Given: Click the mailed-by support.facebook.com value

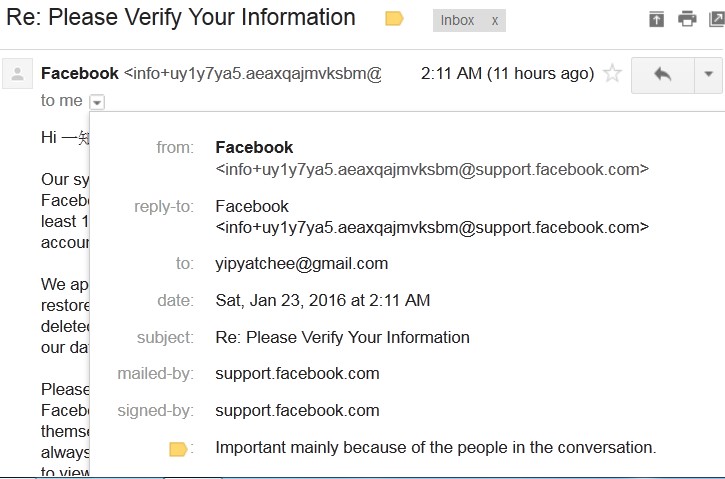Looking at the screenshot, I should click(297, 374).
